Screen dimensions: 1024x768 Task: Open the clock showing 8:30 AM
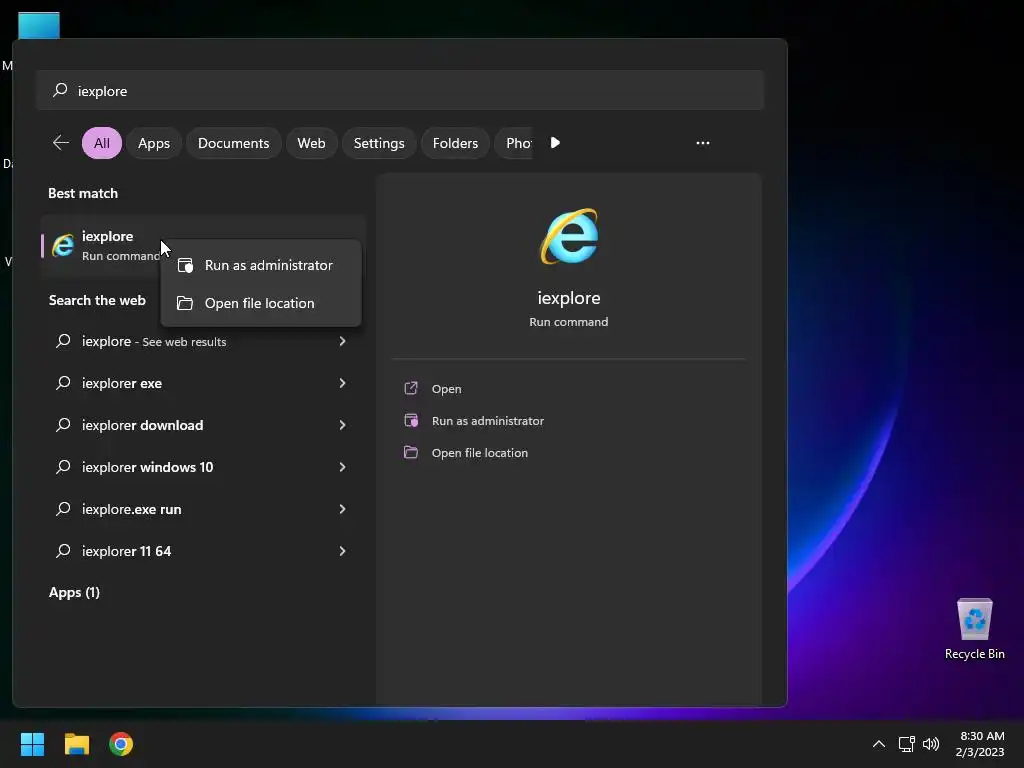coord(980,744)
